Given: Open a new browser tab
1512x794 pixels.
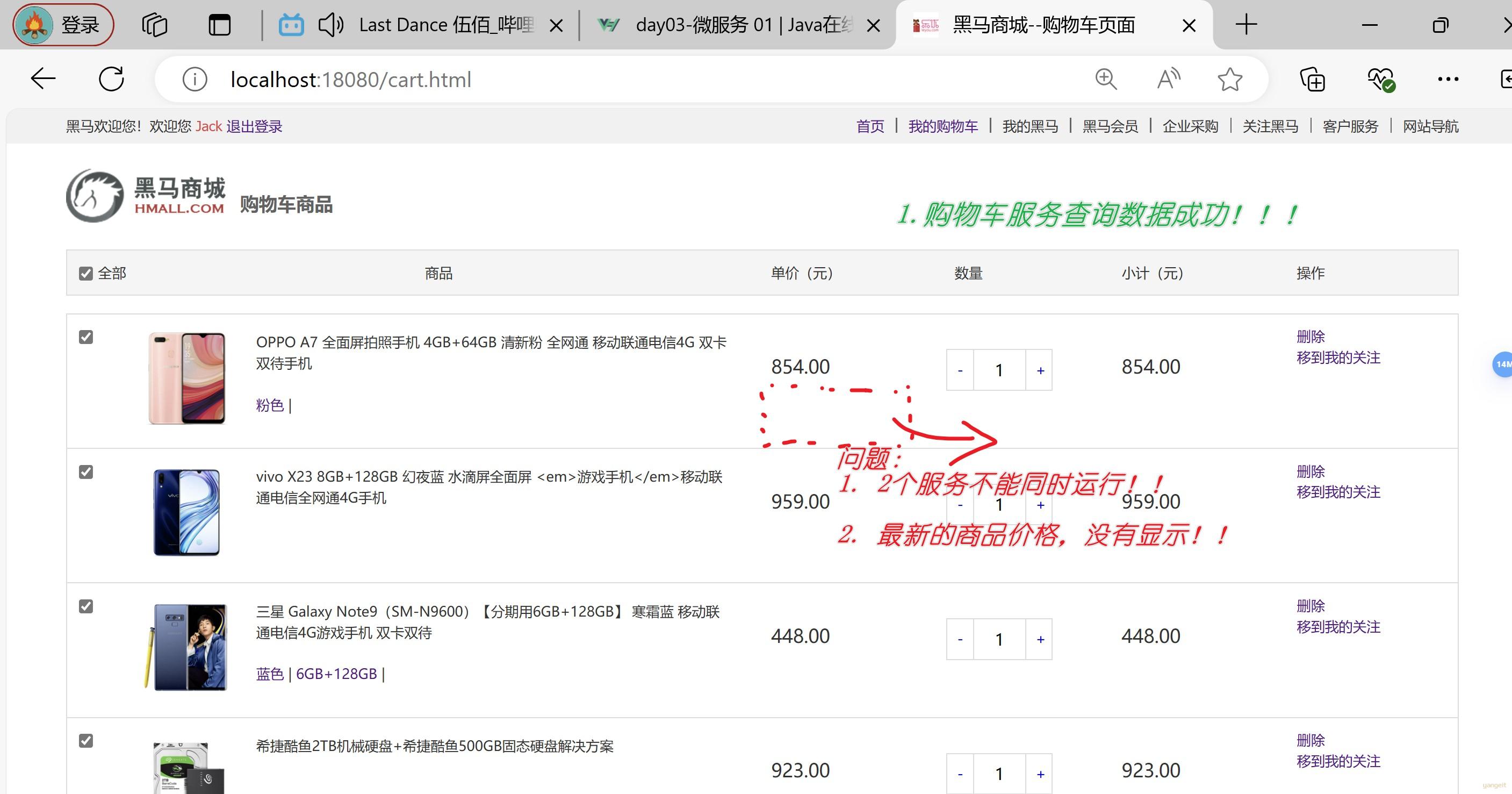Looking at the screenshot, I should [1245, 25].
